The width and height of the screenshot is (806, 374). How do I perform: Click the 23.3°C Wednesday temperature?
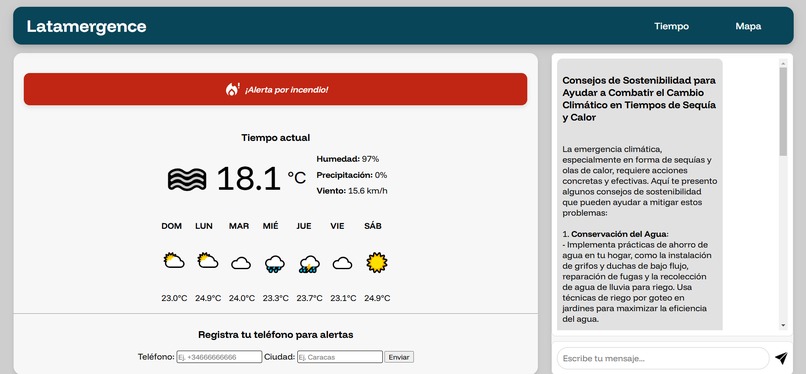point(276,298)
